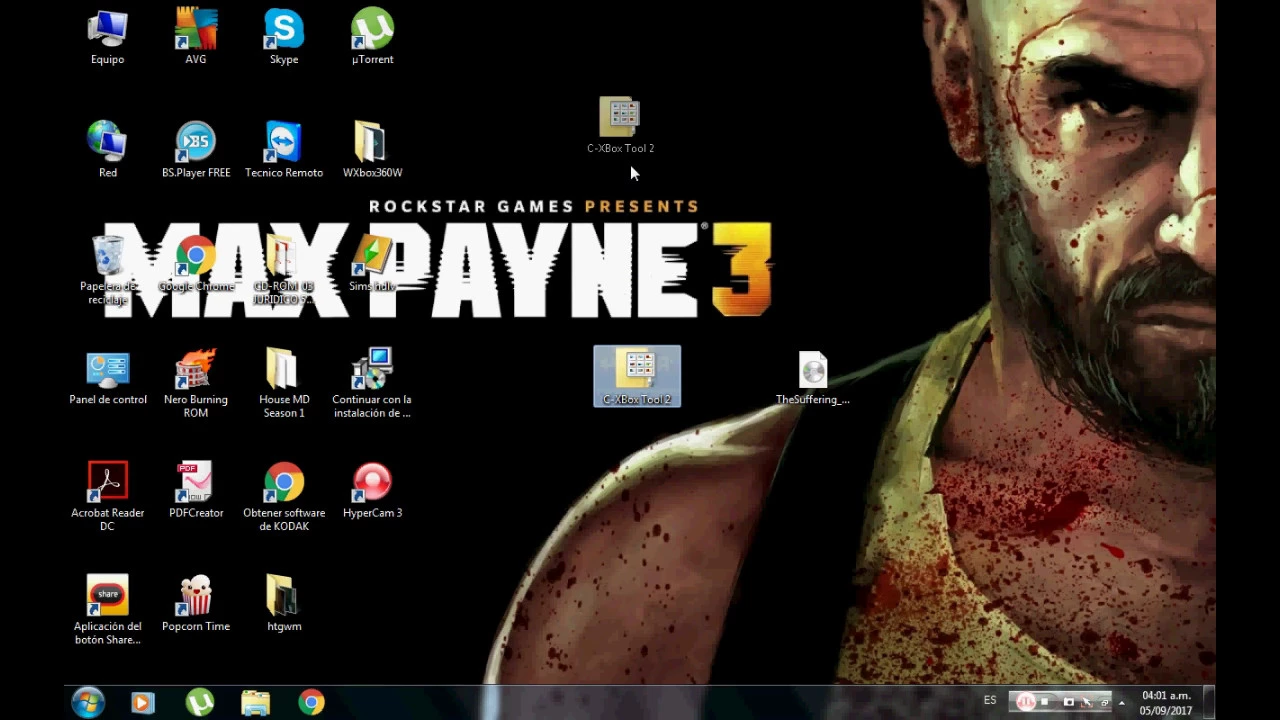The width and height of the screenshot is (1280, 720).
Task: Select Continuar con la instalación shortcut
Action: [x=372, y=383]
